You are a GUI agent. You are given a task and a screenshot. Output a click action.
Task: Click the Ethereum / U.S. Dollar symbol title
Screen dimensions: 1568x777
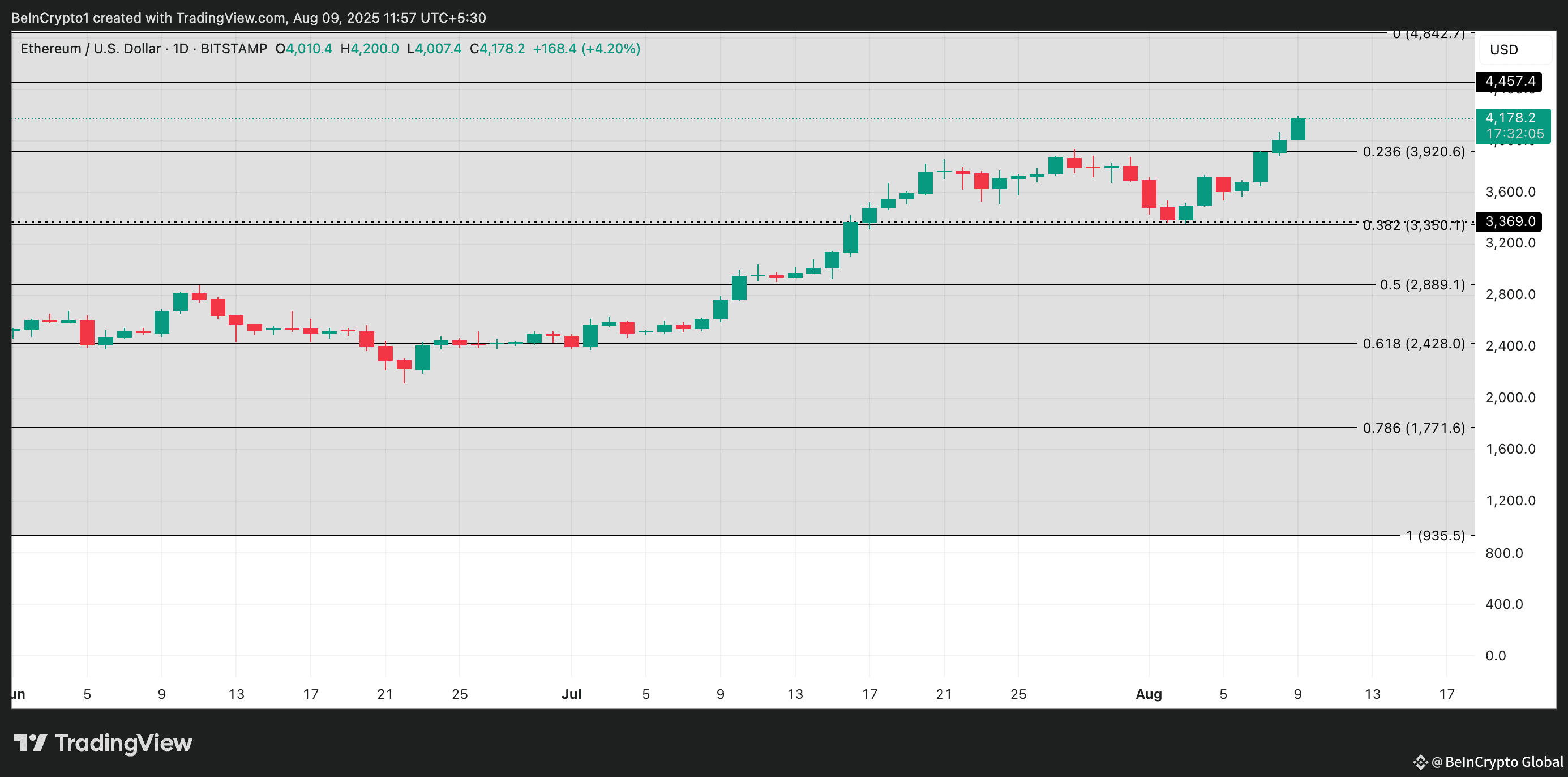[x=90, y=48]
